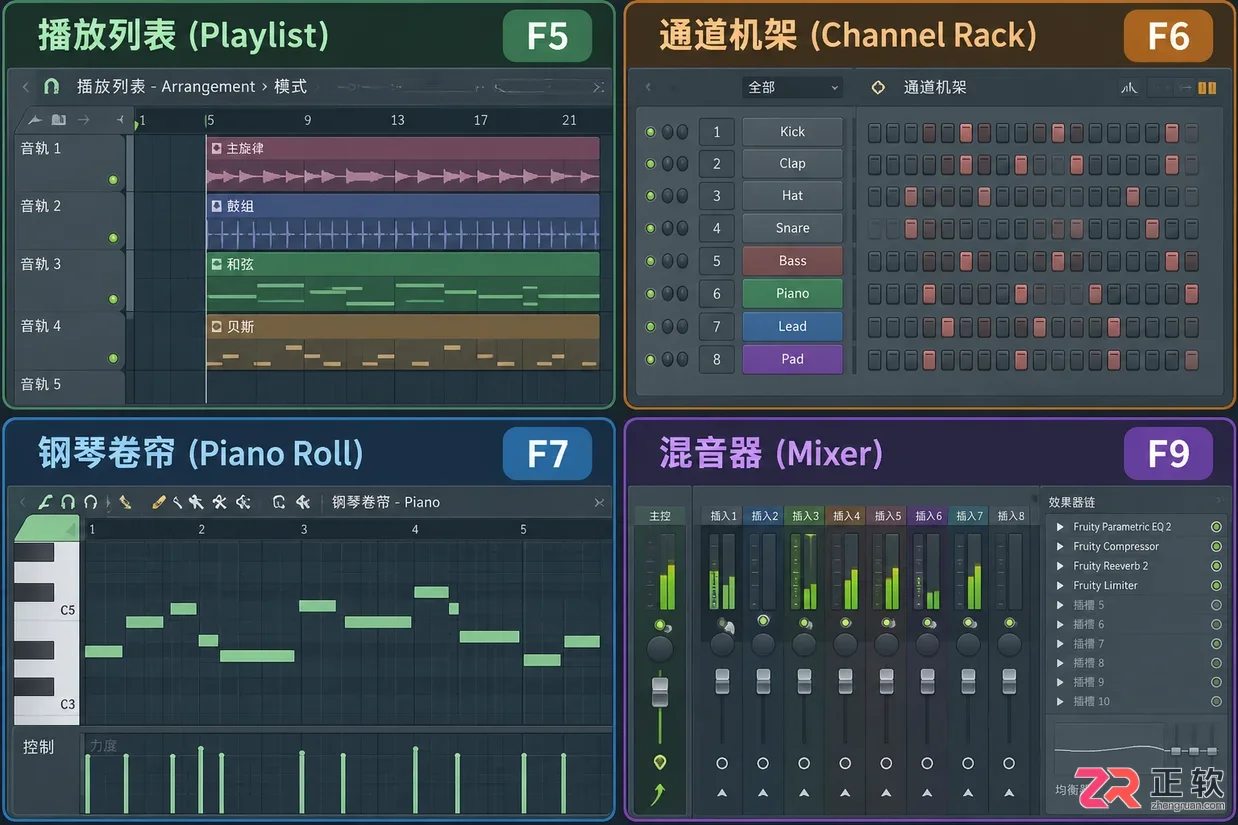Select the pencil draw tool in the Piano Roll
The width and height of the screenshot is (1238, 825).
(x=159, y=502)
